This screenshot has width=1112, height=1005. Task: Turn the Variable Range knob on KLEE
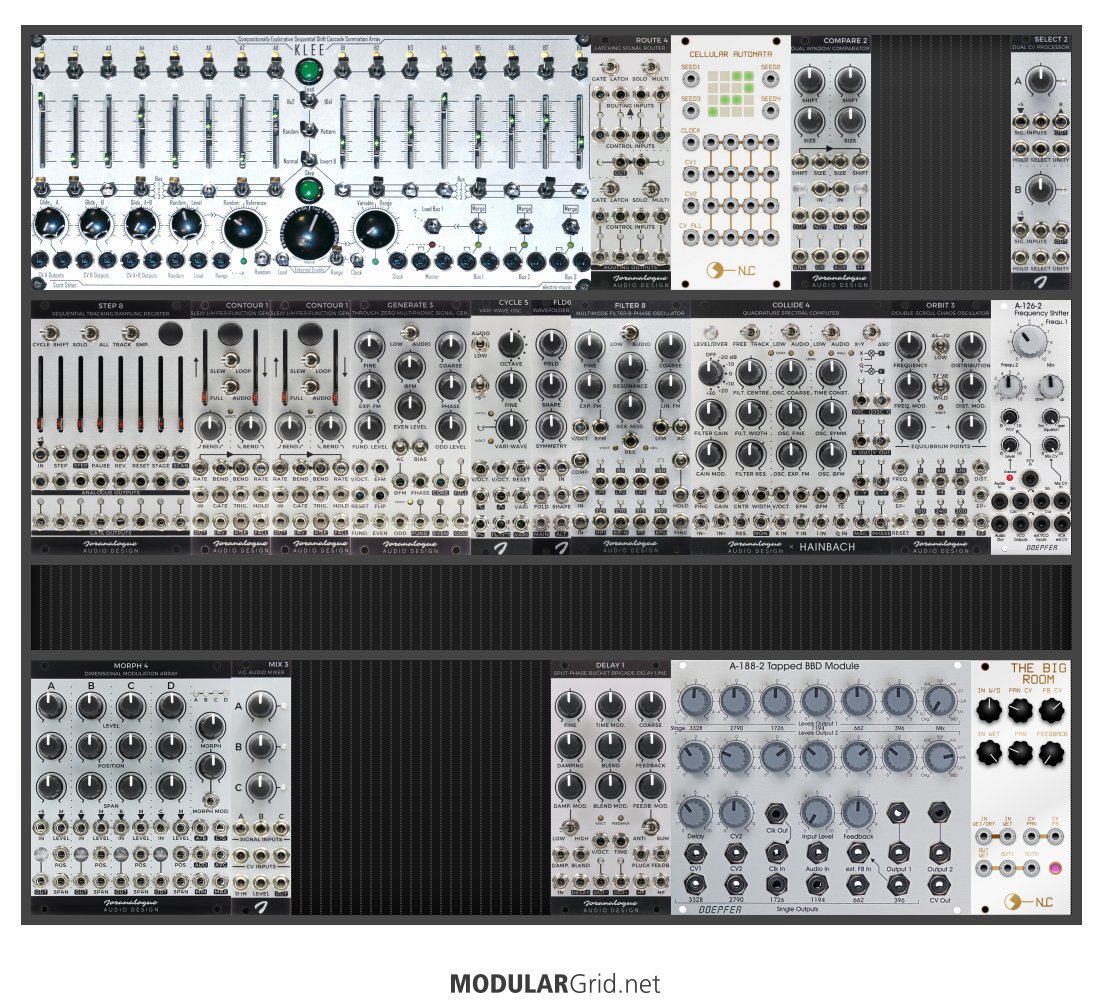374,230
